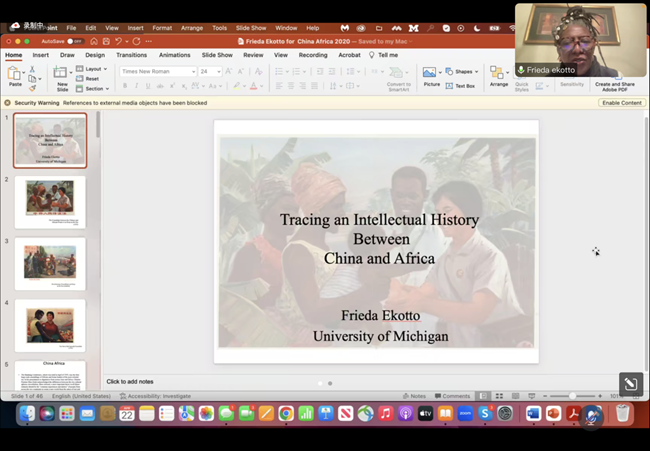This screenshot has width=650, height=451.
Task: Expand the Shapes dropdown
Action: click(x=464, y=71)
